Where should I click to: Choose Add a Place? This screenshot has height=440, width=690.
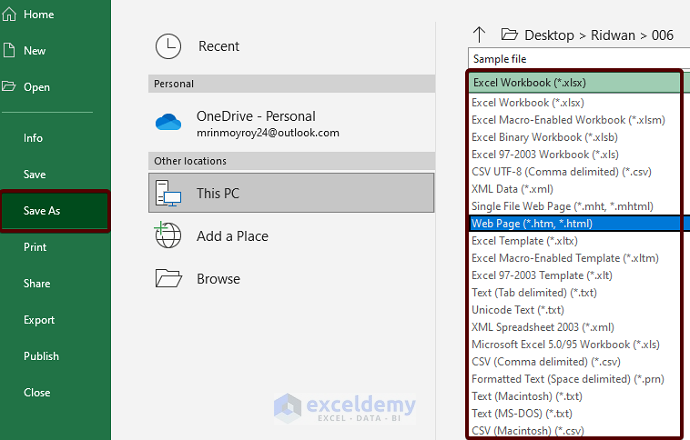pos(291,236)
